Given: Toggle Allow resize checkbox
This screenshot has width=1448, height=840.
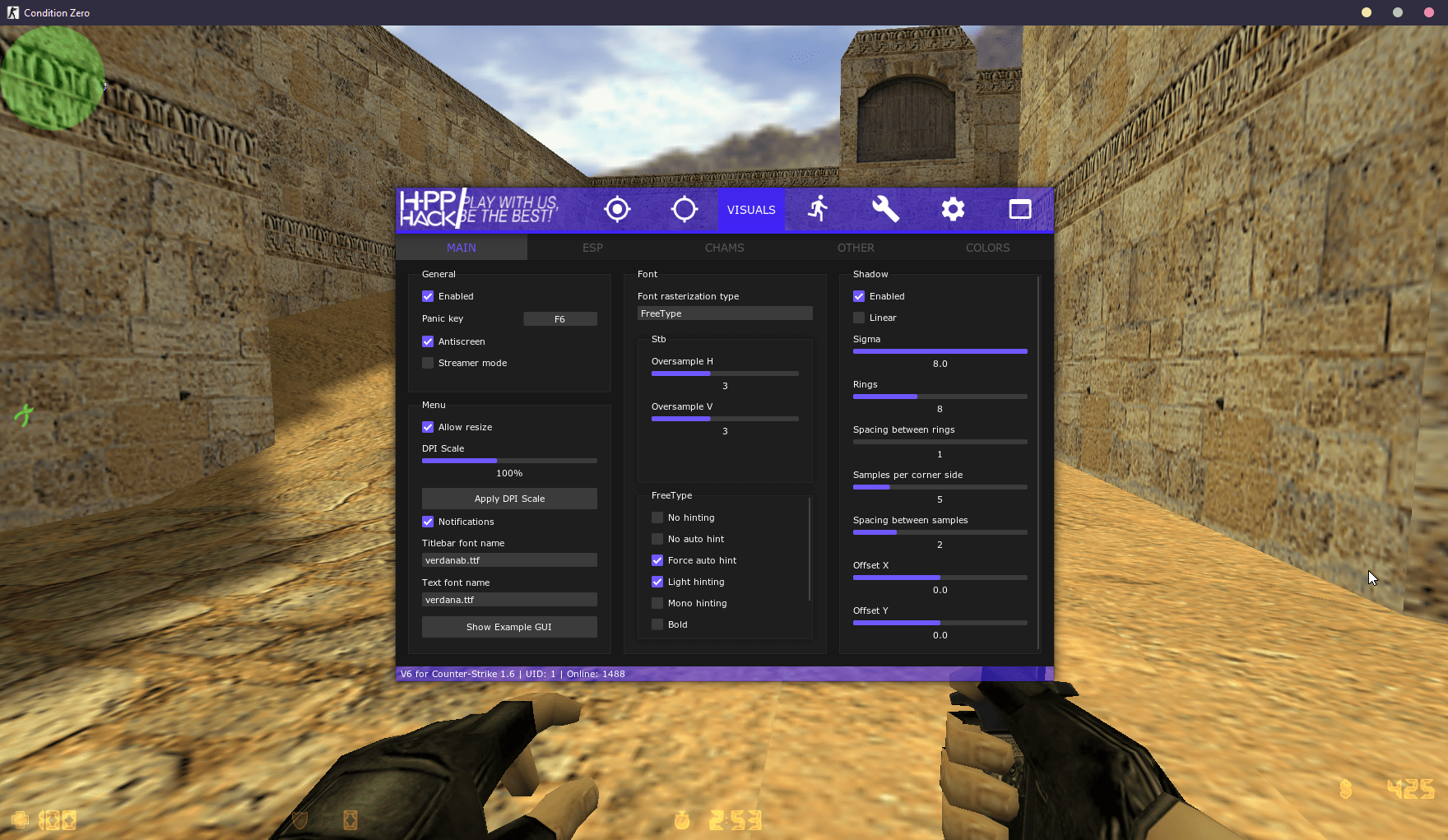Looking at the screenshot, I should click(428, 427).
